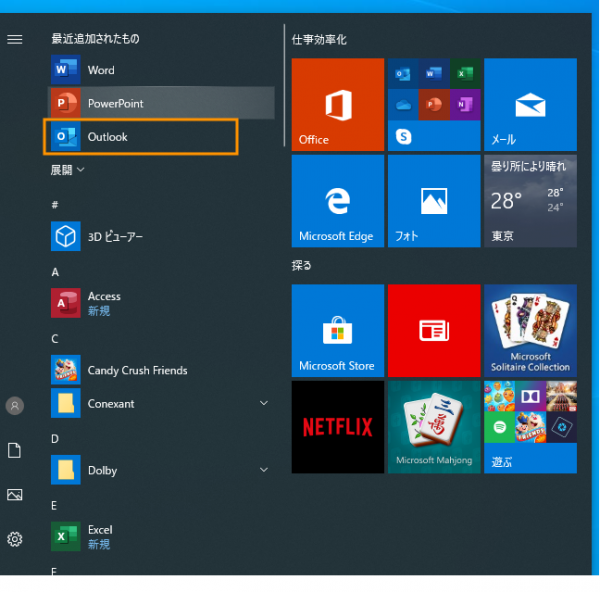Expand the Conexant folder chevron
The height and width of the screenshot is (592, 600).
click(x=264, y=403)
